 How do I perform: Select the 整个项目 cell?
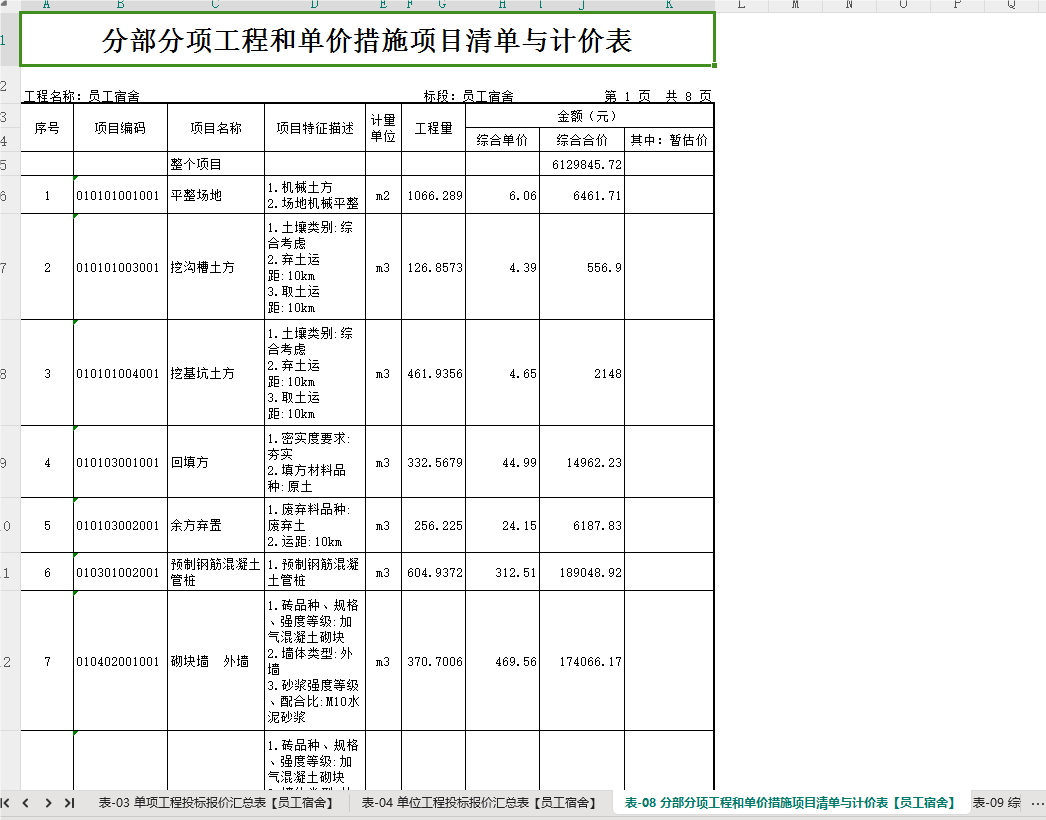coord(215,164)
